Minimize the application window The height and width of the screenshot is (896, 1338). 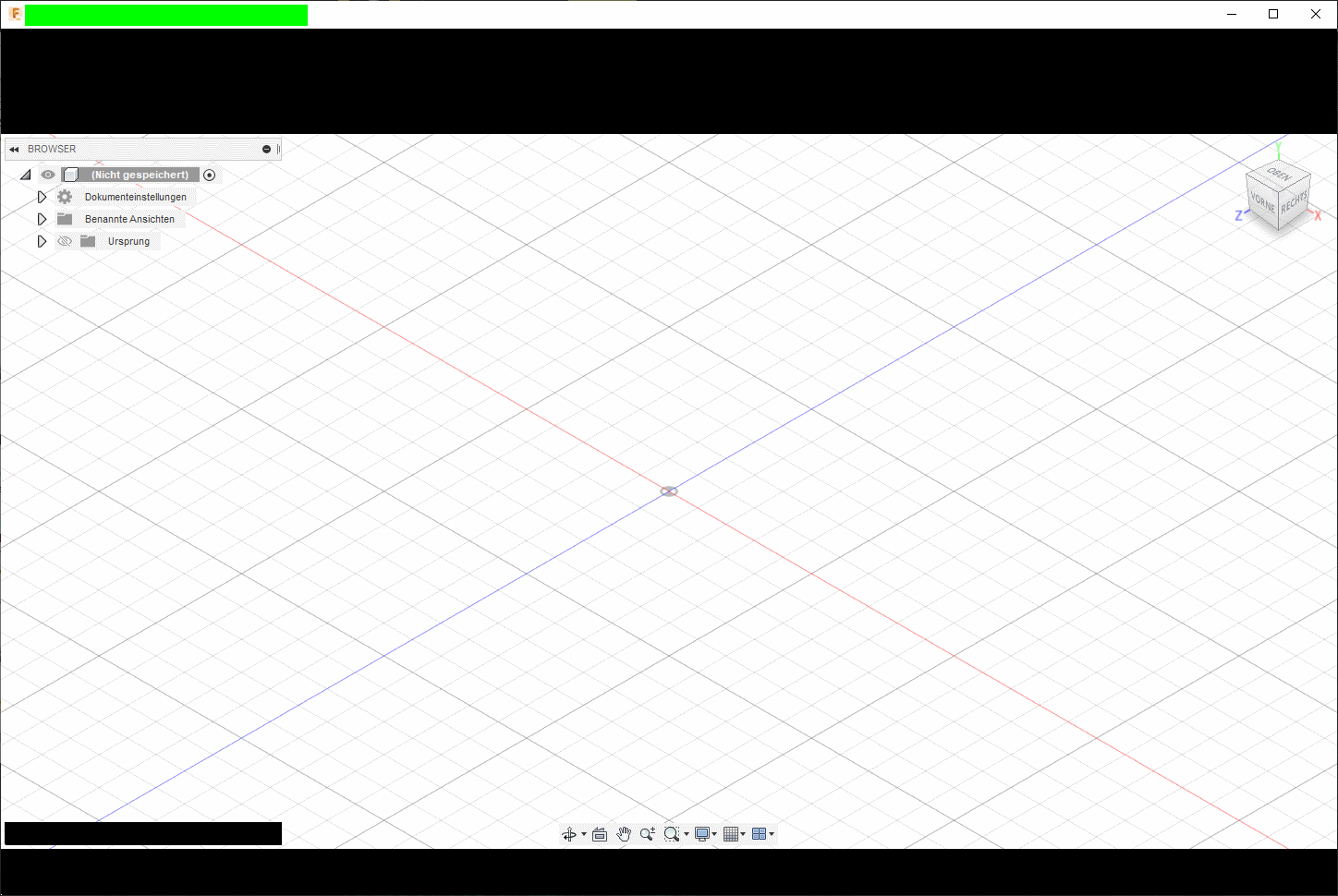coord(1232,14)
